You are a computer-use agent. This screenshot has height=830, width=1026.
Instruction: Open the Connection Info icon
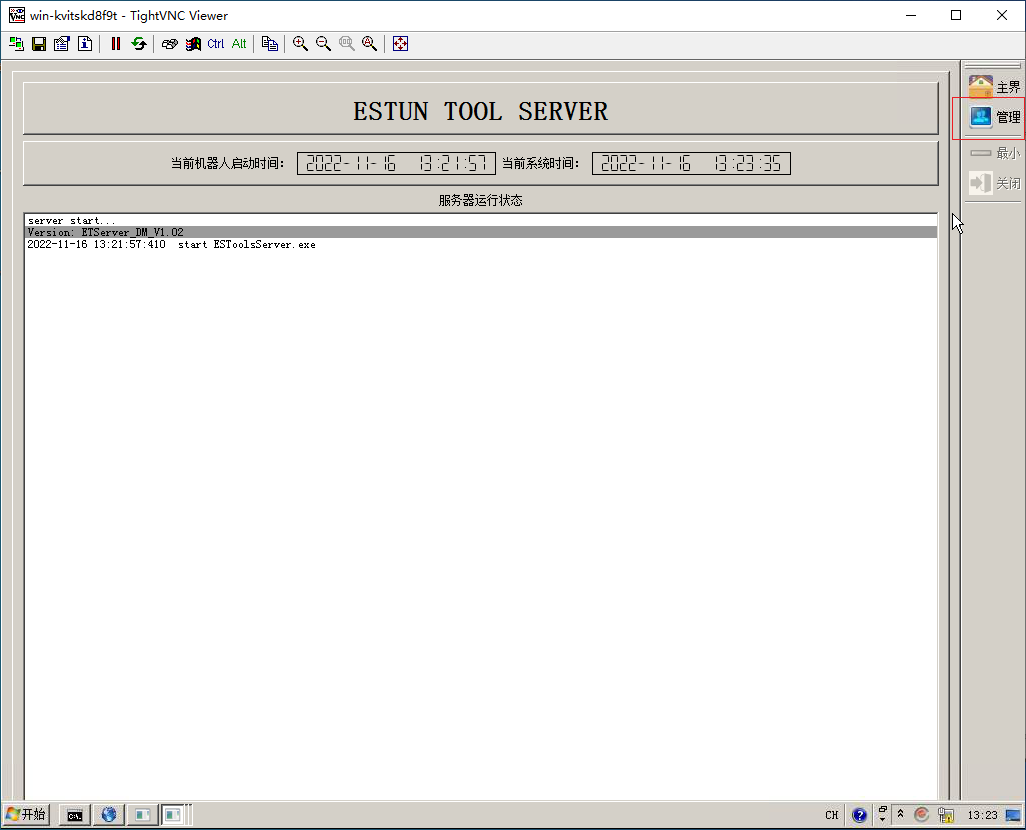85,44
